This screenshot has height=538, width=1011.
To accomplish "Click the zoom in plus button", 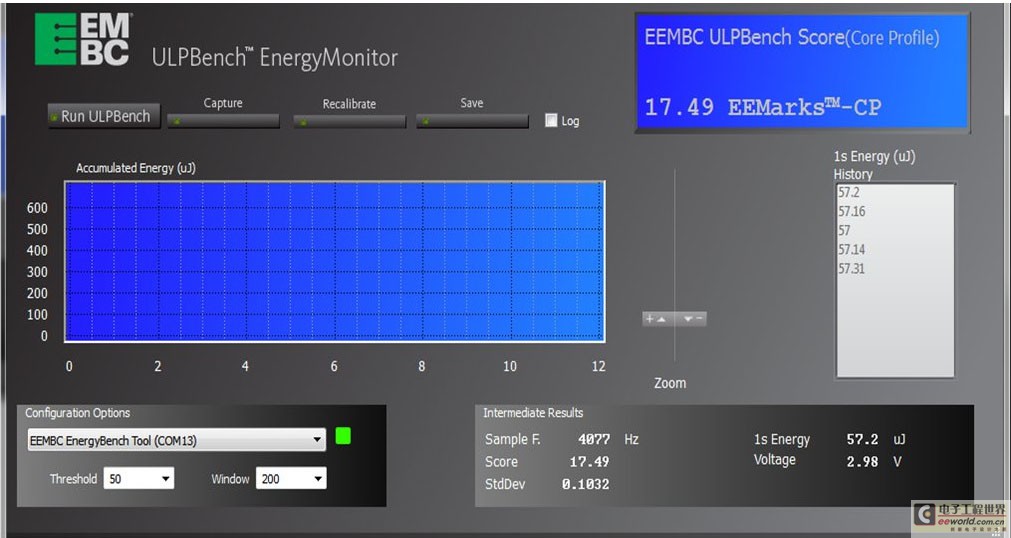I will [x=656, y=319].
